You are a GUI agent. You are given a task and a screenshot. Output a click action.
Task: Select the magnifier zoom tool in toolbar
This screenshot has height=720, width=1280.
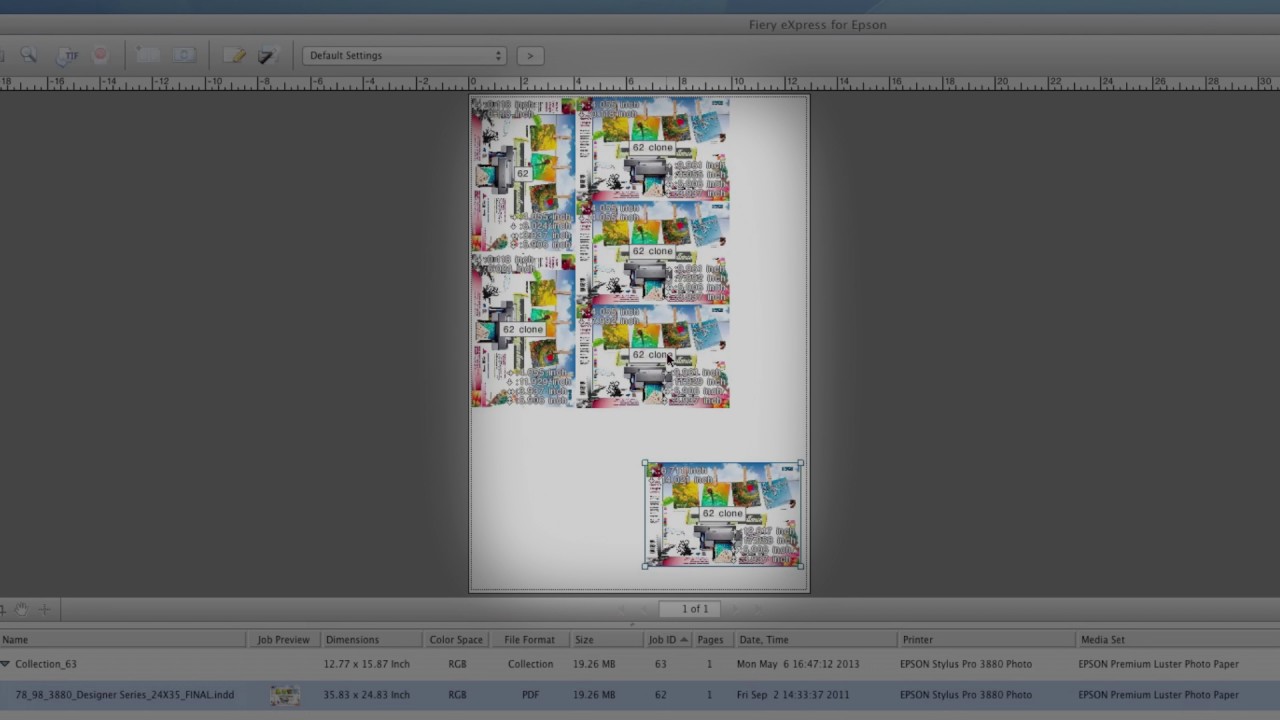coord(28,56)
